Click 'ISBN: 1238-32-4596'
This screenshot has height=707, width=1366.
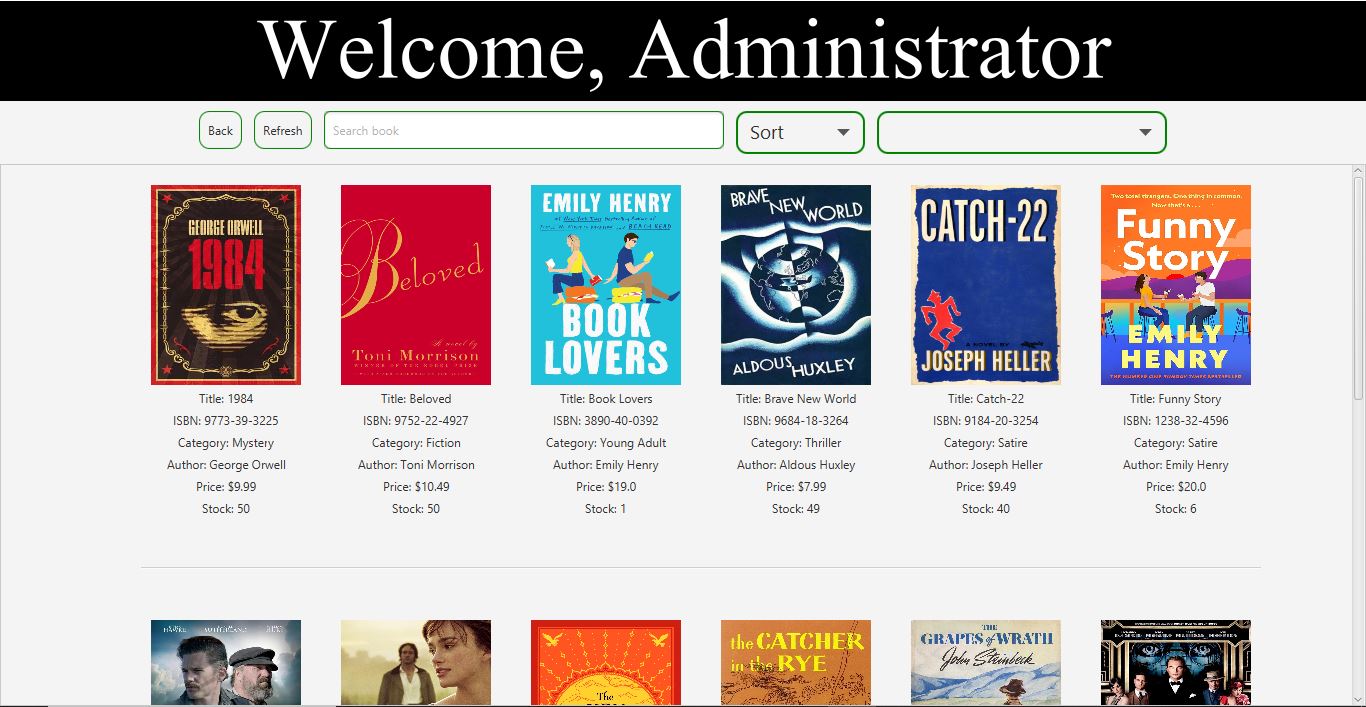click(1176, 421)
